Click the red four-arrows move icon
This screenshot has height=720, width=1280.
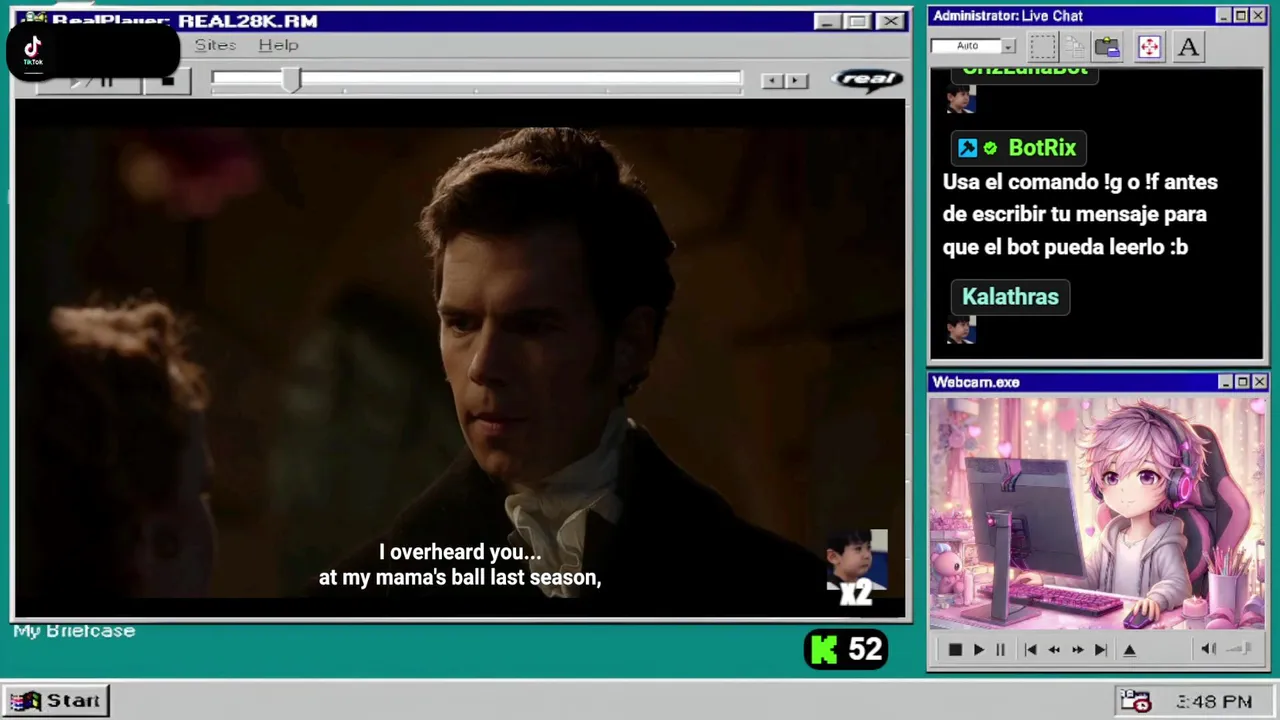tap(1149, 46)
